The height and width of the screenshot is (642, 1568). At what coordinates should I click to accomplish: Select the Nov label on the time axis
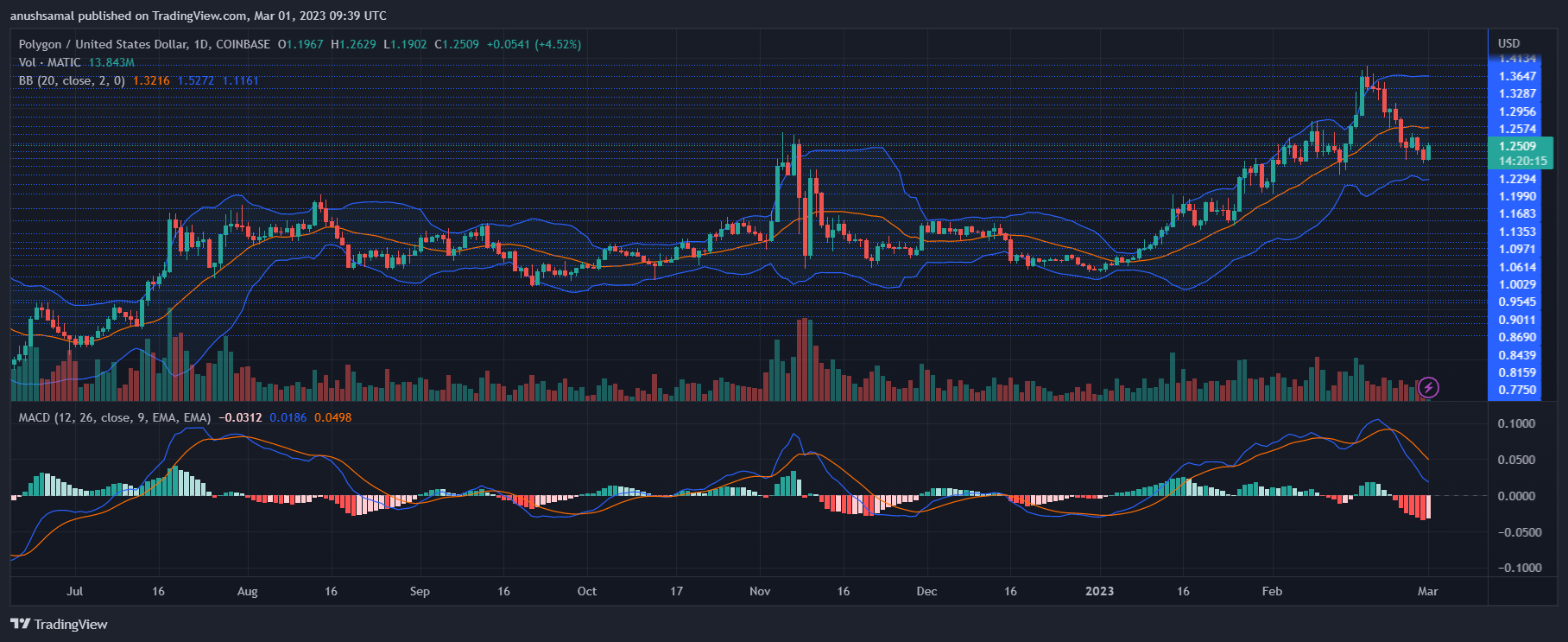(760, 591)
